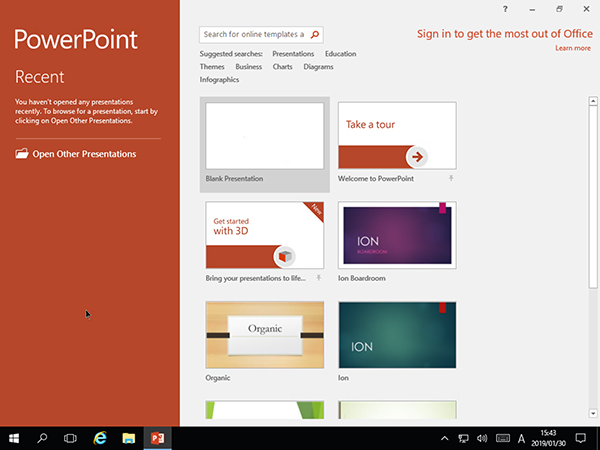Click the Organic caption text

coord(218,378)
